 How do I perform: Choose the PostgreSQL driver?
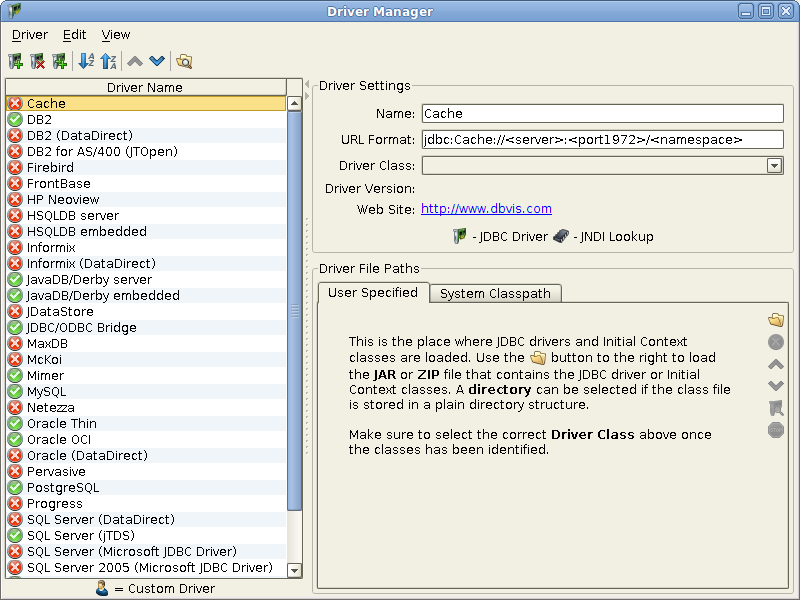click(x=146, y=487)
